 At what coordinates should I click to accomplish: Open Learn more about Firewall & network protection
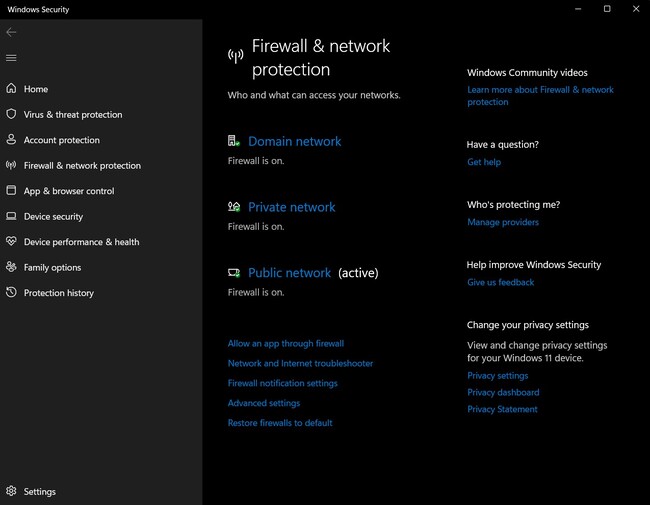tap(540, 96)
